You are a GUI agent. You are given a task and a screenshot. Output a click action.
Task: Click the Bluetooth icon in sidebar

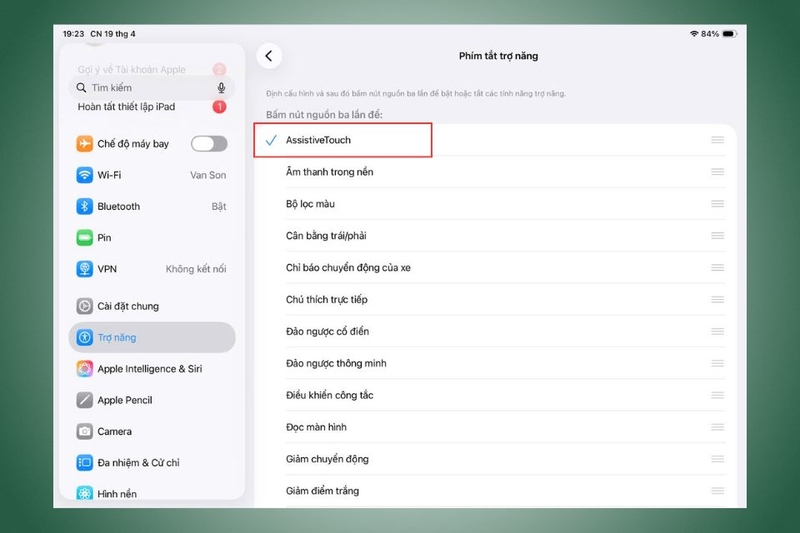coord(85,207)
